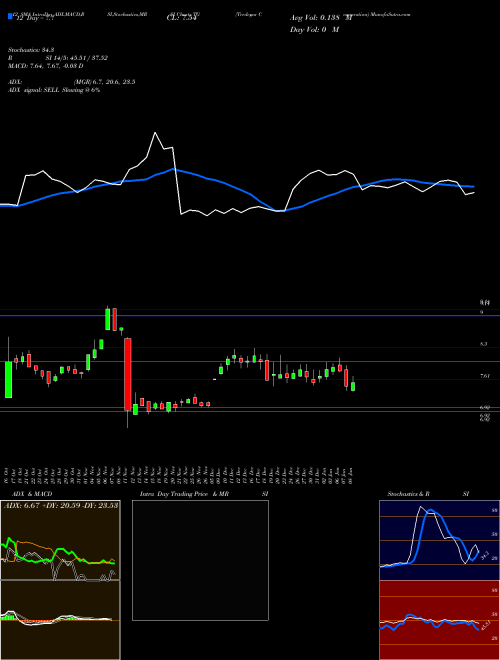Click the '34.3' value in Stochastics chart
This screenshot has width=500, height=660.
point(484,554)
